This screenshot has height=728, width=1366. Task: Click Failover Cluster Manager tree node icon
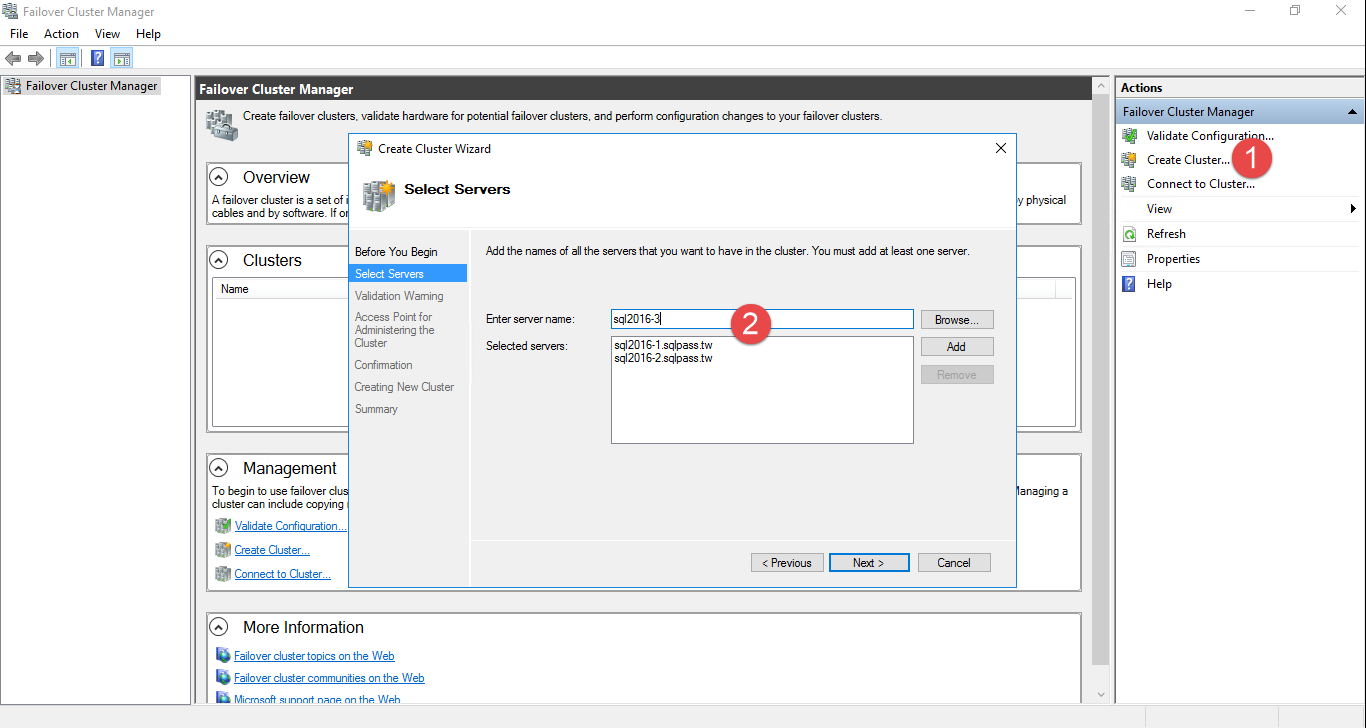coord(13,86)
